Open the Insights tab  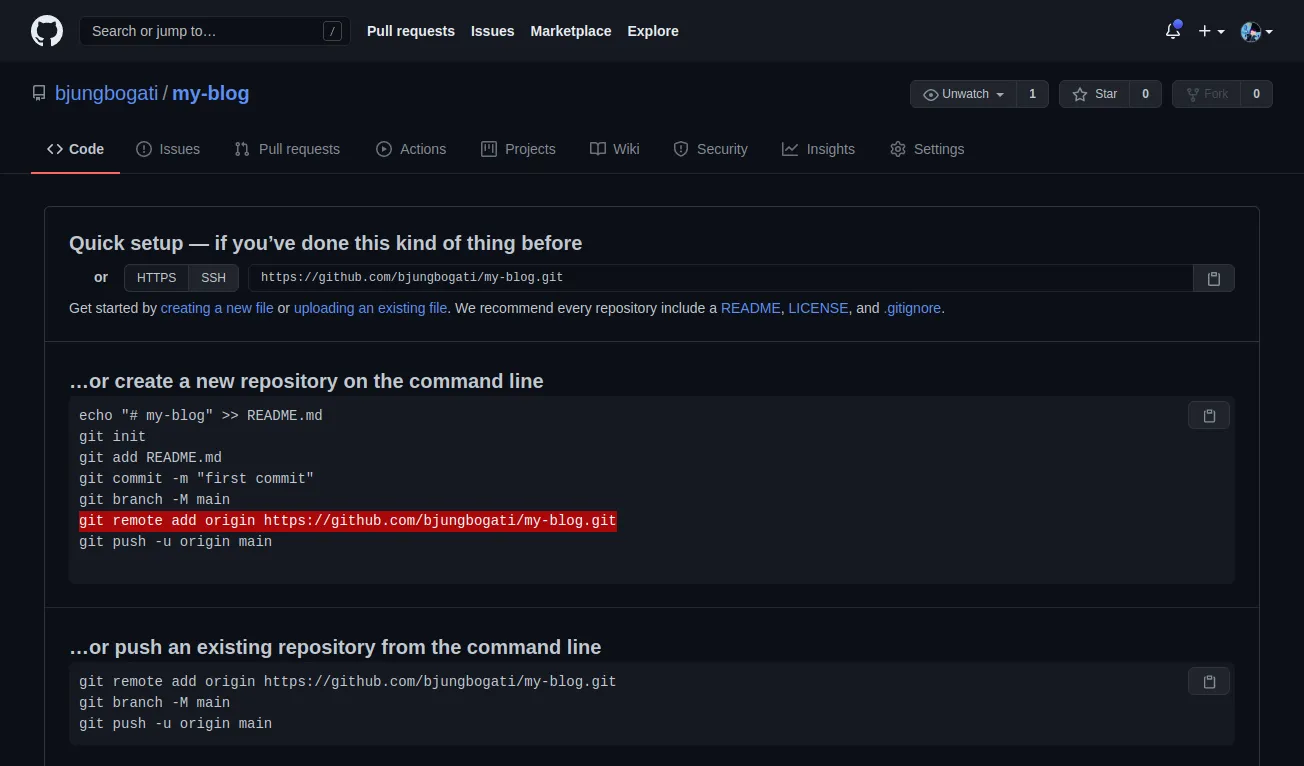[x=818, y=149]
